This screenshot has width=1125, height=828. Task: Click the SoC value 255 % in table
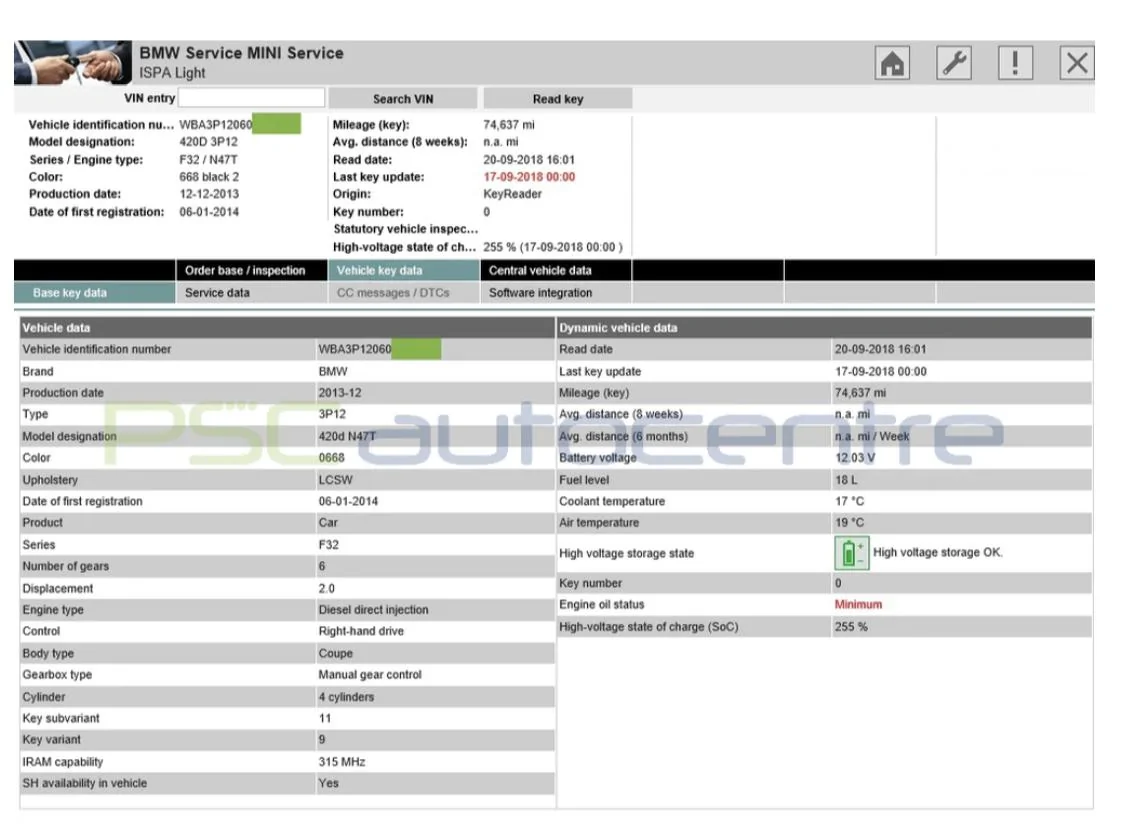point(851,627)
